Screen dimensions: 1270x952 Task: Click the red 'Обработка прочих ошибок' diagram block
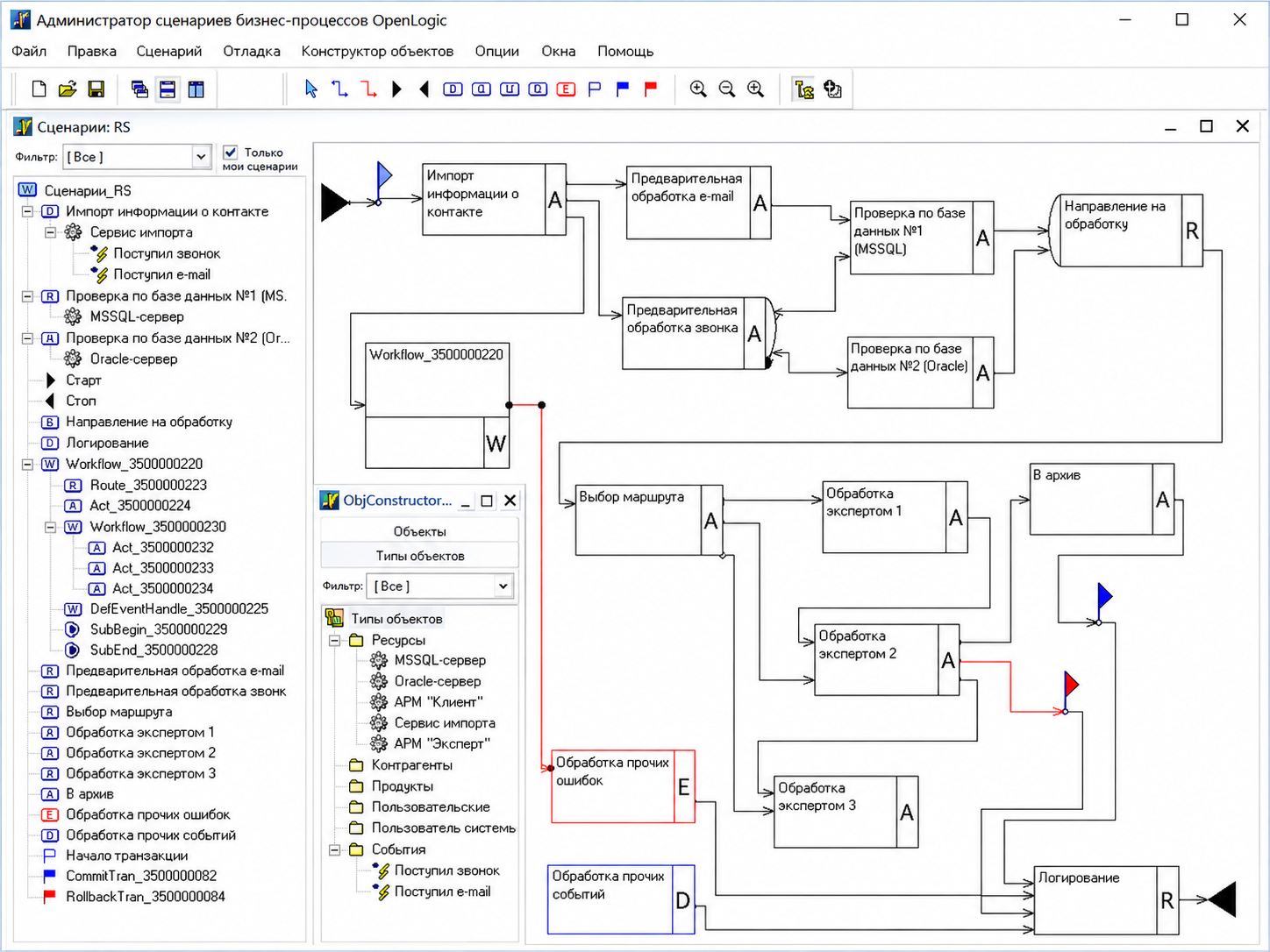(623, 786)
